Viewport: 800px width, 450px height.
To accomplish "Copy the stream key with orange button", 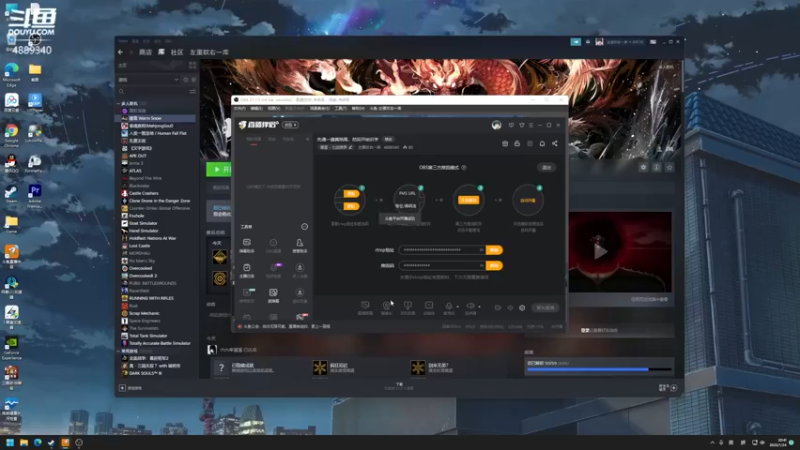I will (x=494, y=265).
